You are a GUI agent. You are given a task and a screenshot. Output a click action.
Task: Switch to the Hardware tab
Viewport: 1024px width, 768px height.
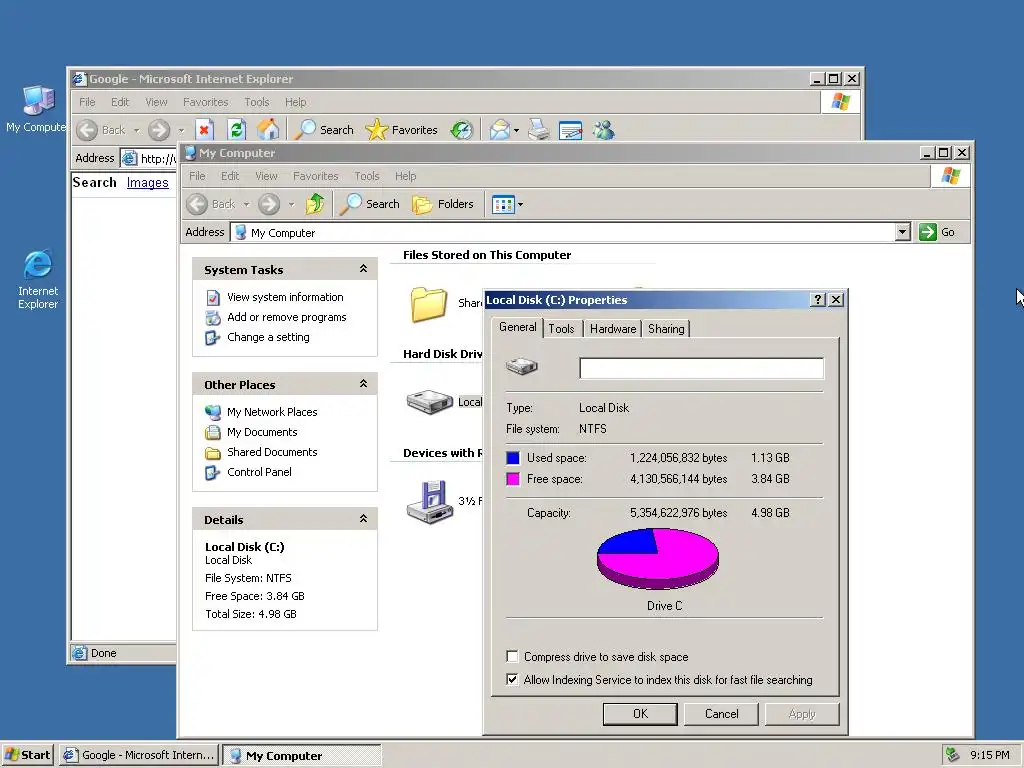[x=613, y=328]
